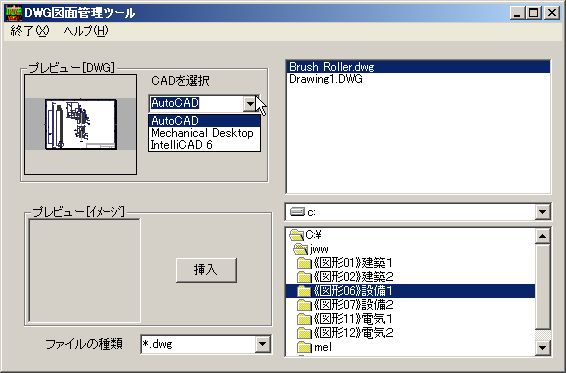Viewport: 566px width, 373px height.
Task: Choose Mechanical Desktop from the list
Action: [x=204, y=133]
